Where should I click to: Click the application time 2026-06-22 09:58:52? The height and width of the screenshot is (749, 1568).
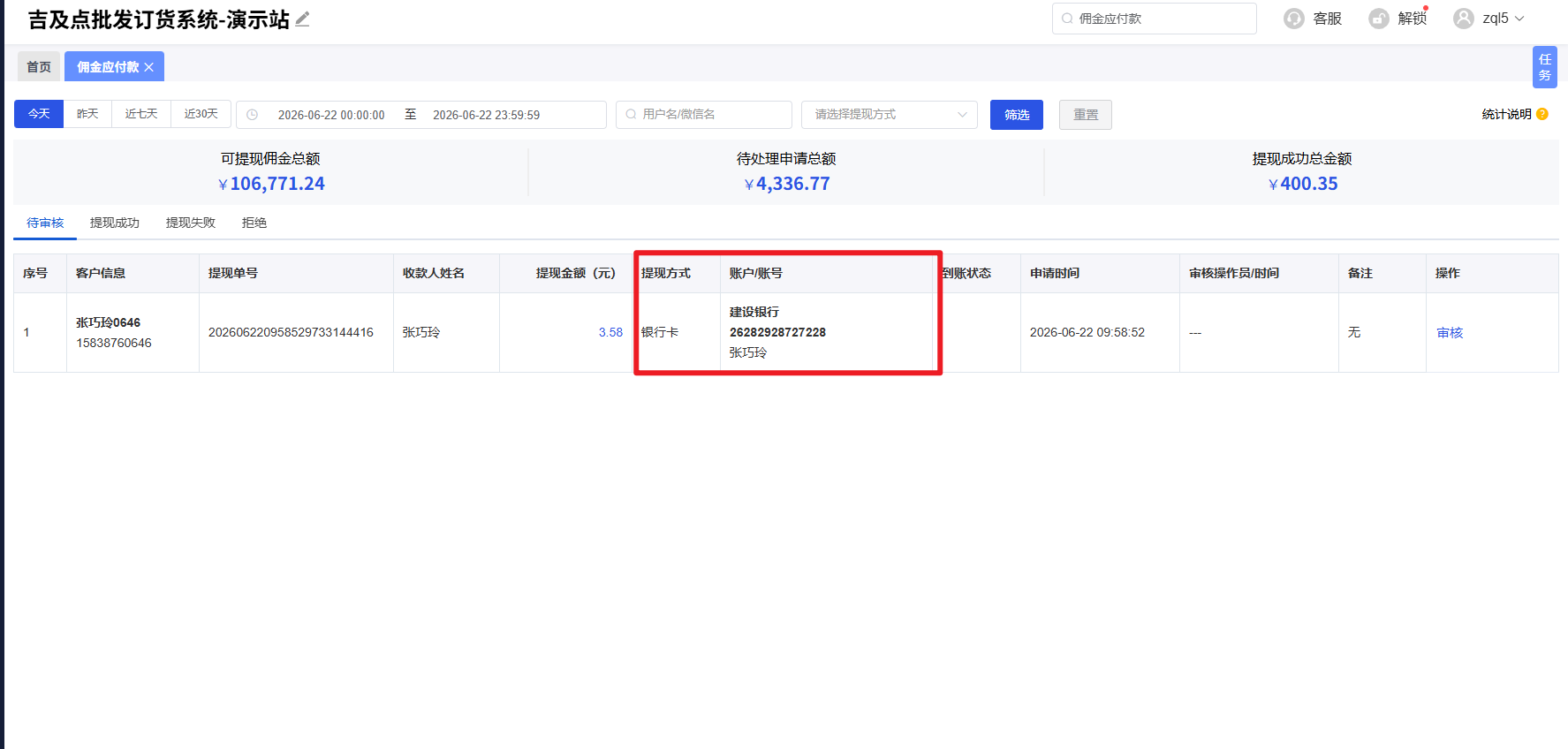coord(1087,333)
